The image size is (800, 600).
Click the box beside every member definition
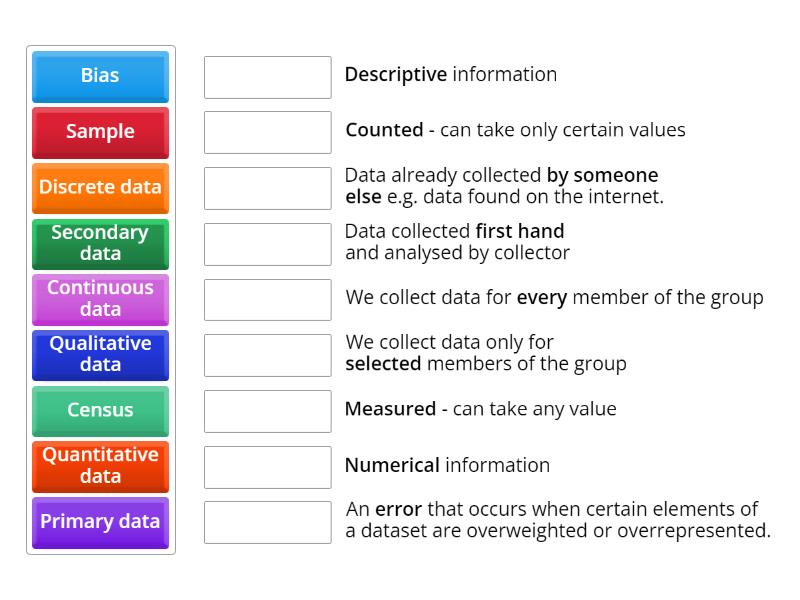pyautogui.click(x=267, y=298)
